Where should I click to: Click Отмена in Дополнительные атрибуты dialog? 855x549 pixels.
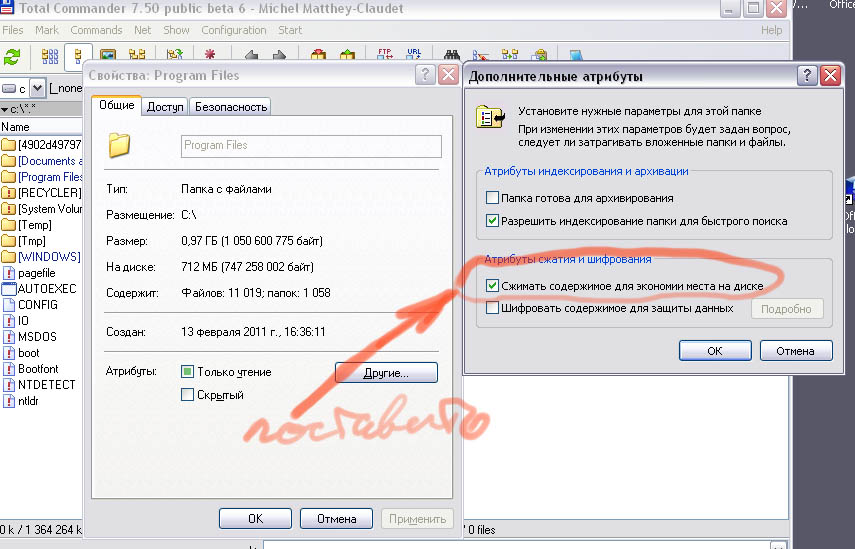coord(796,351)
